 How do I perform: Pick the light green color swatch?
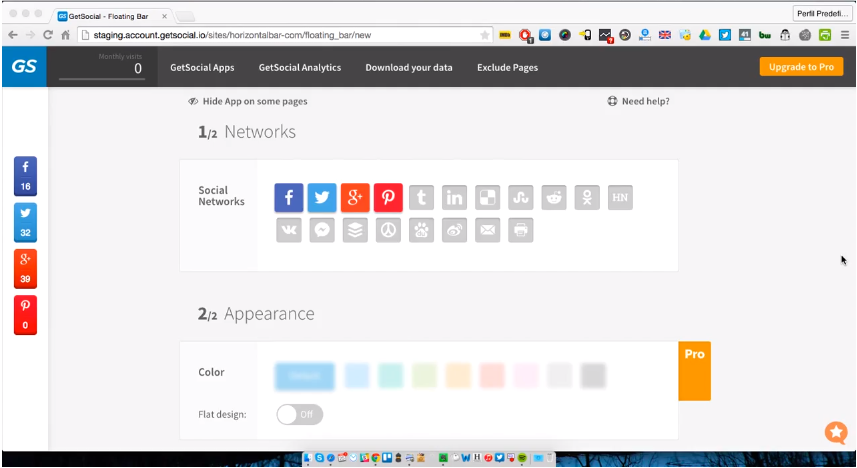click(x=425, y=376)
